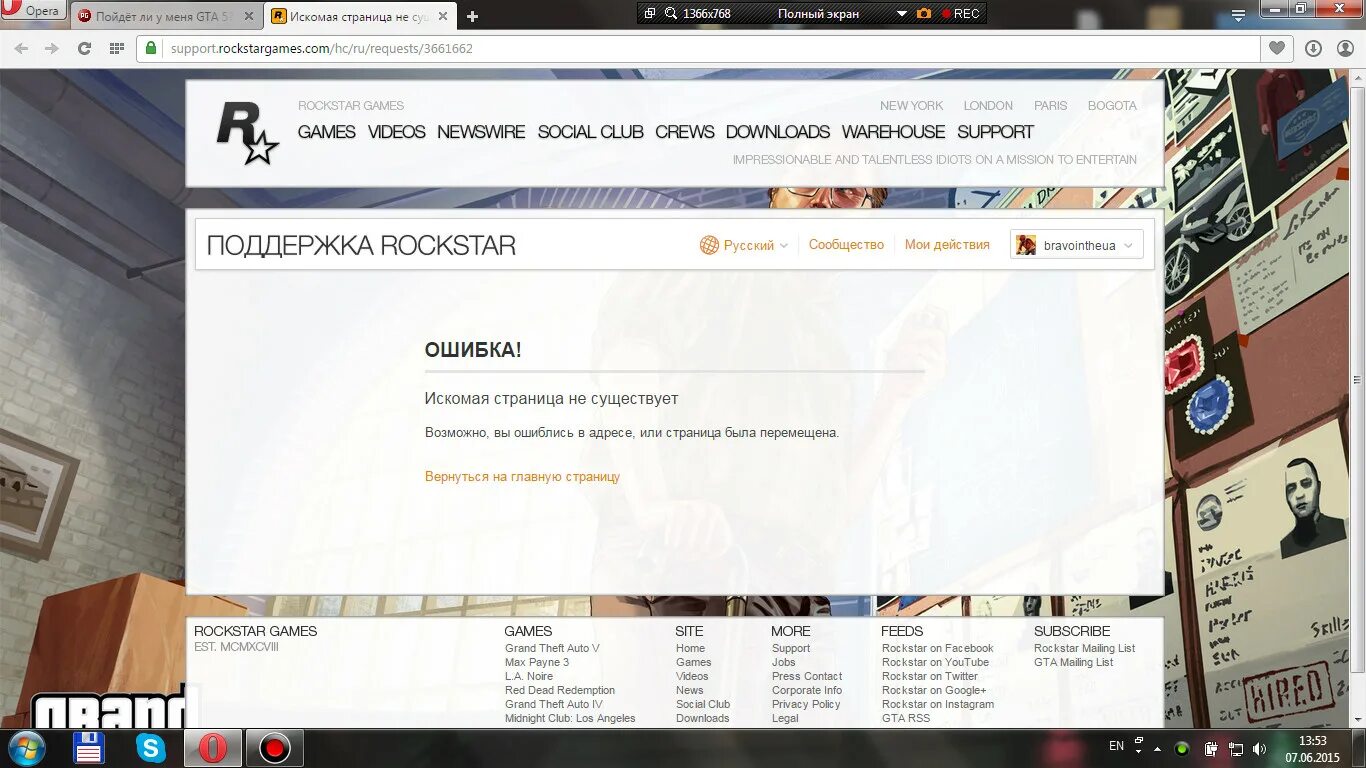Open VIDEOS in the Rockstar navigation
This screenshot has width=1366, height=768.
pos(396,132)
